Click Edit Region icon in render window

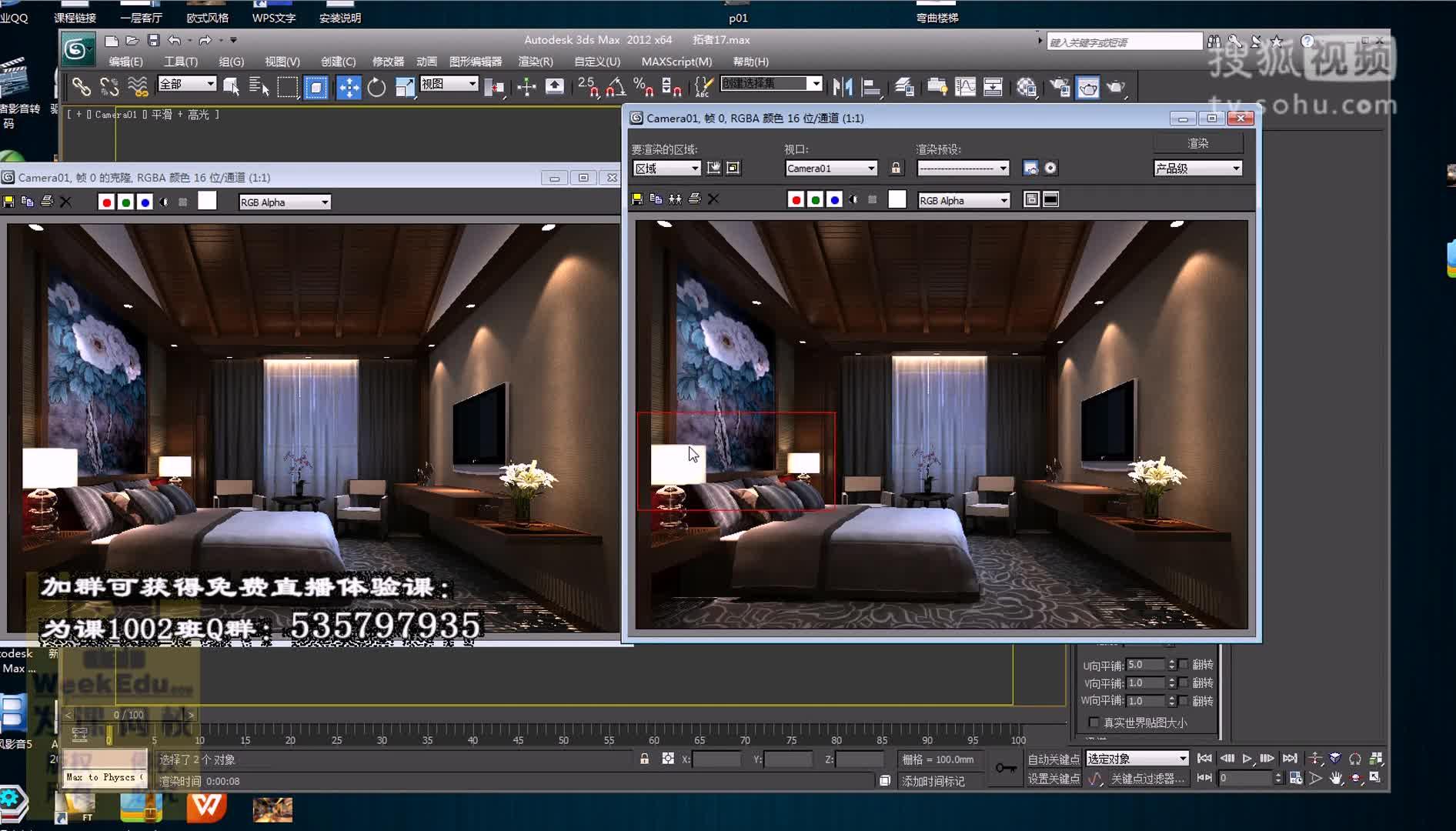[x=714, y=168]
